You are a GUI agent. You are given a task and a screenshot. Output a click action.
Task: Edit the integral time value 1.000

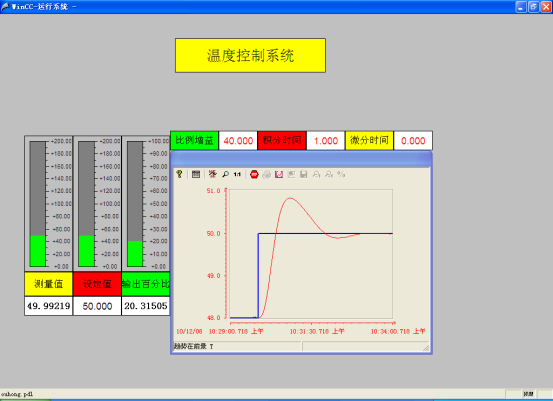point(326,141)
